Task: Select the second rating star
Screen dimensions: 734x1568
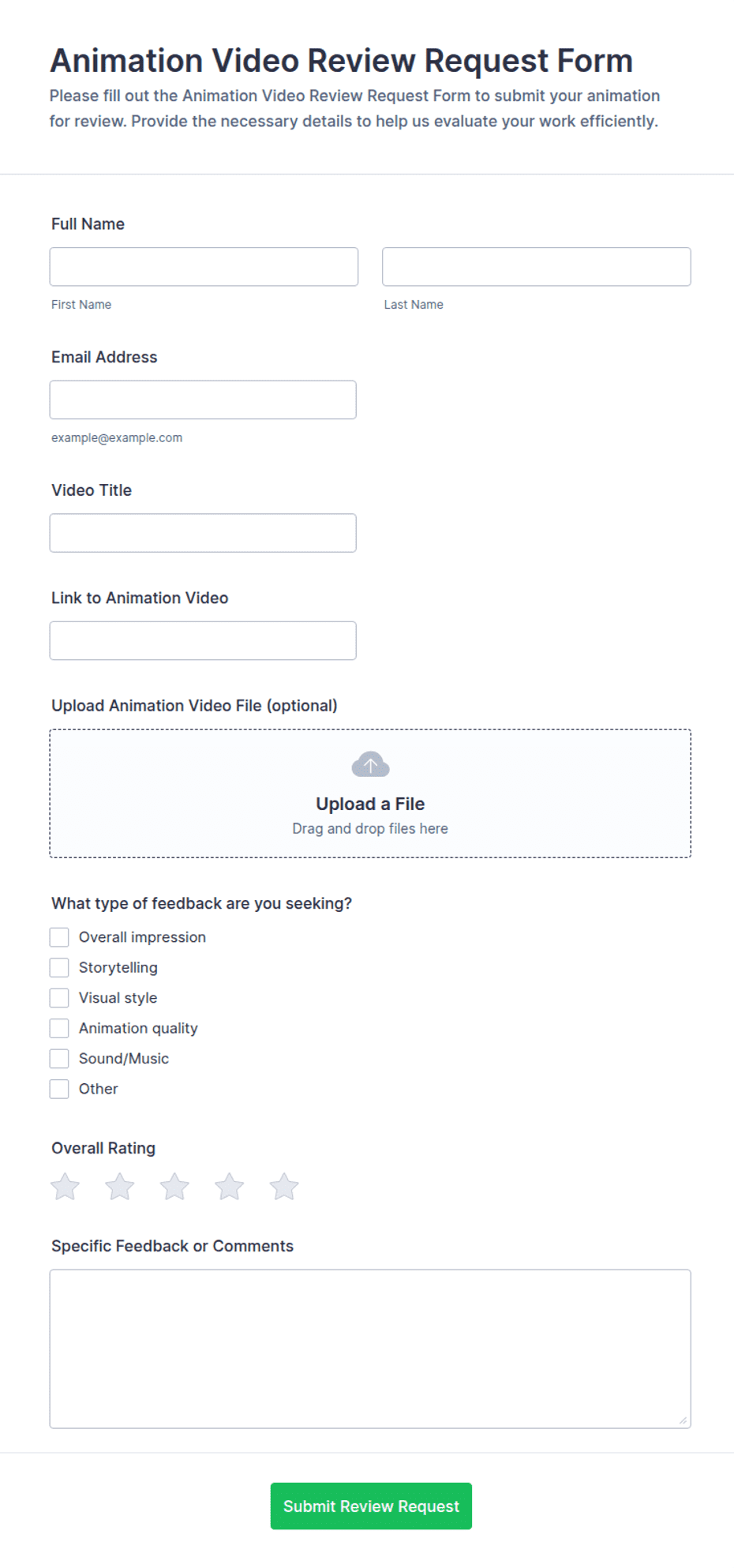Action: tap(120, 1186)
